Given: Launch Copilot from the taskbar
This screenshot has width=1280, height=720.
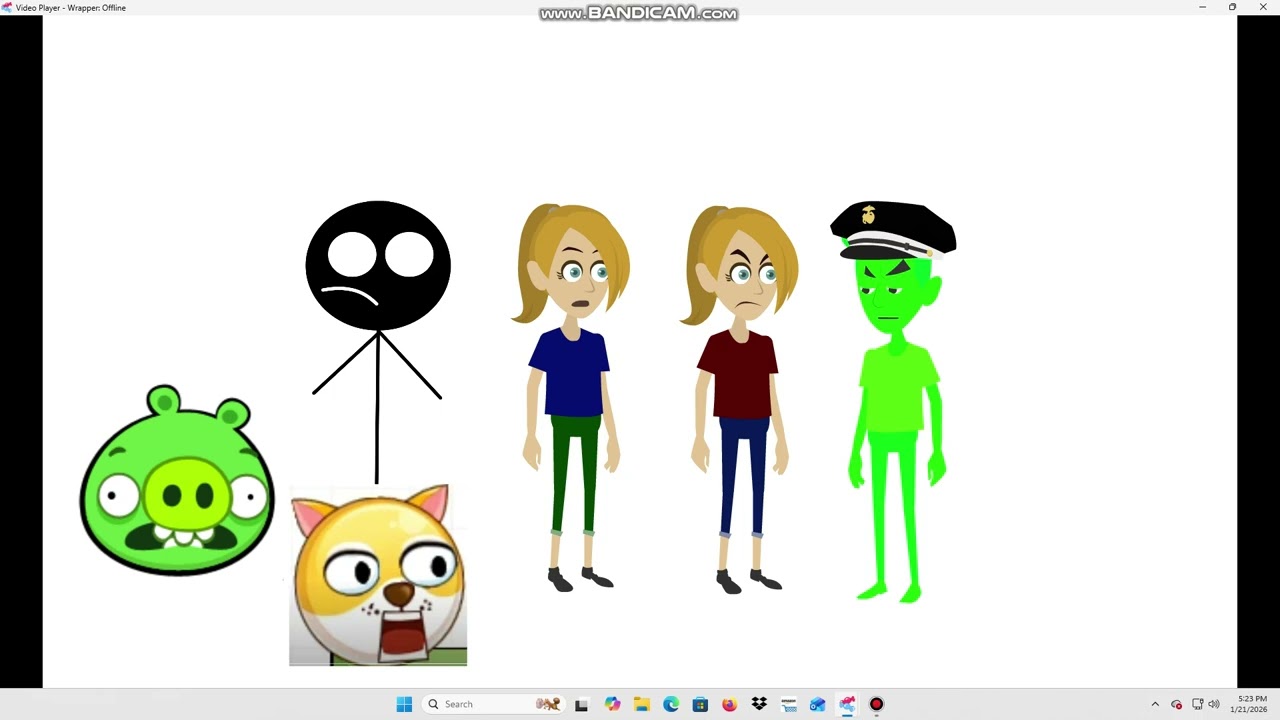Looking at the screenshot, I should click(612, 704).
